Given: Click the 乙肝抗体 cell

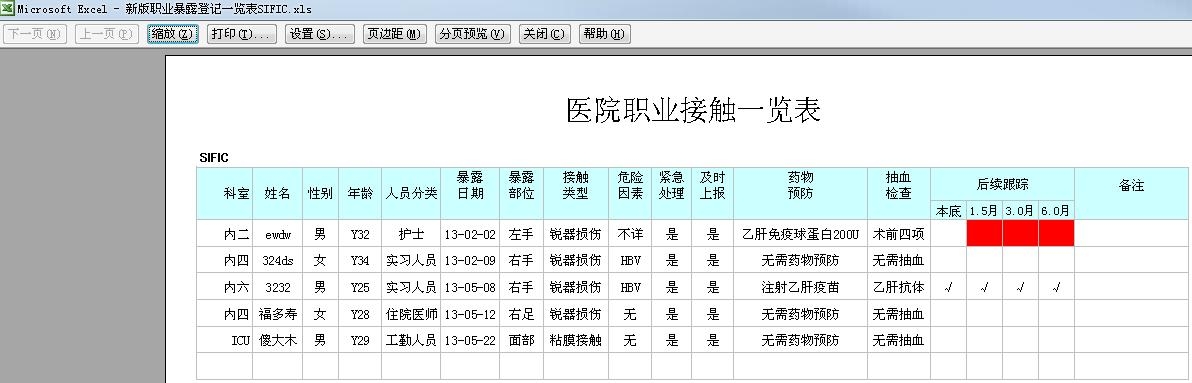Looking at the screenshot, I should click(899, 287).
